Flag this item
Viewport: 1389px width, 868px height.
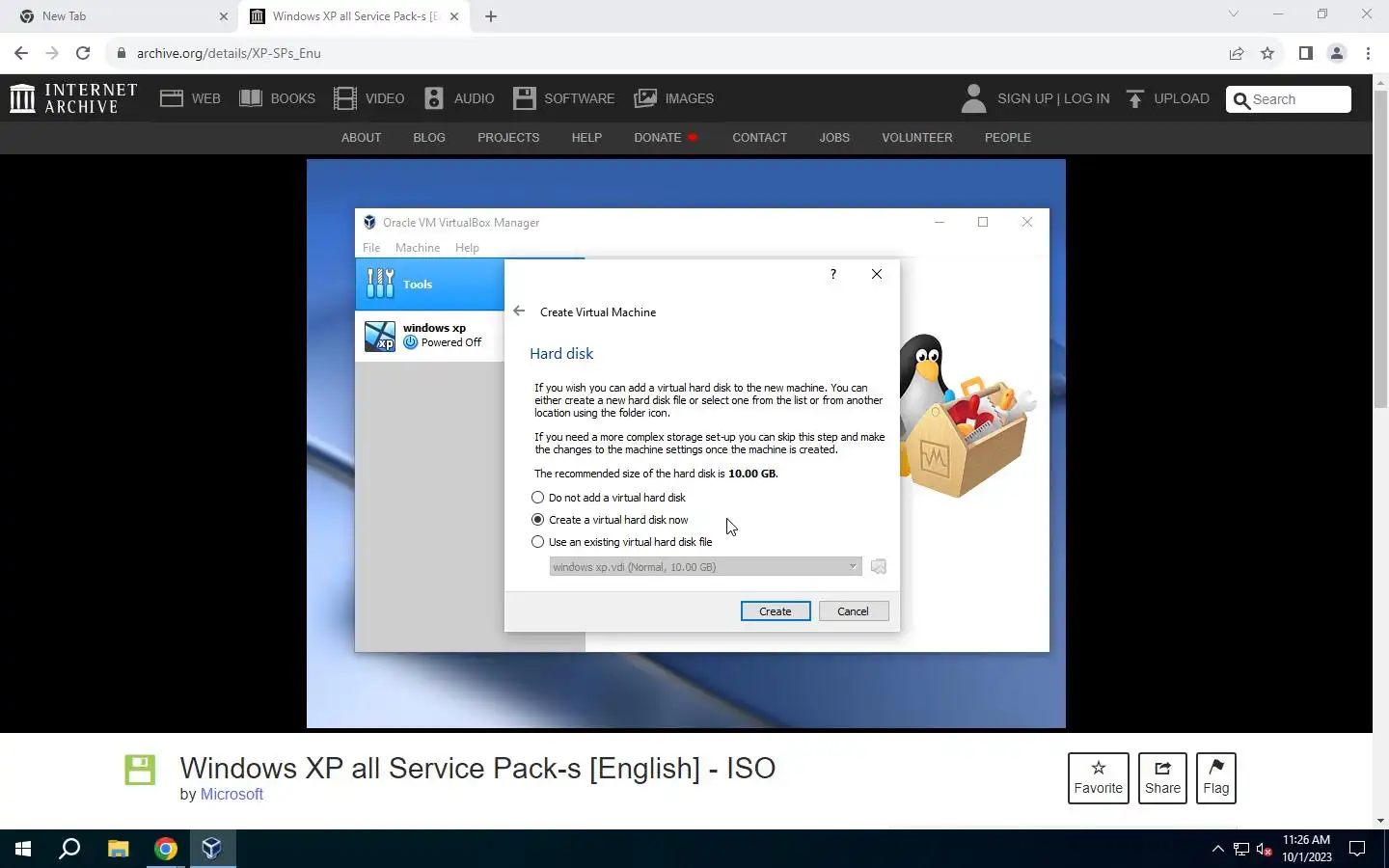(x=1215, y=777)
